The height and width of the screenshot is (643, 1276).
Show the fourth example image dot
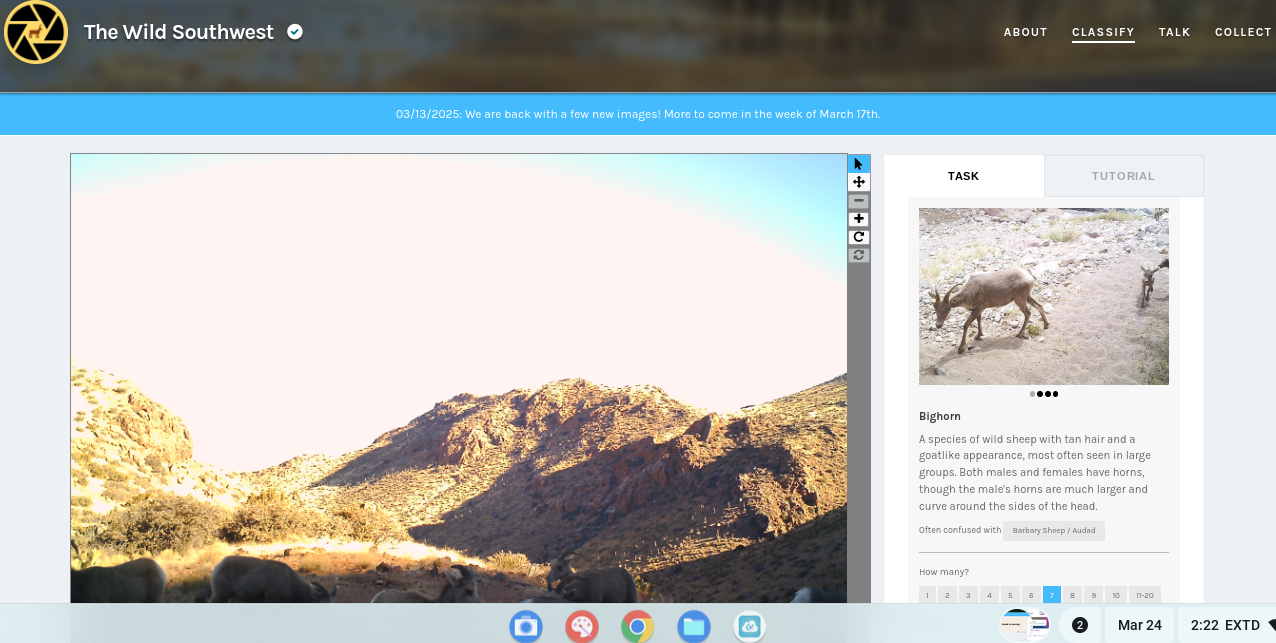(x=1056, y=394)
